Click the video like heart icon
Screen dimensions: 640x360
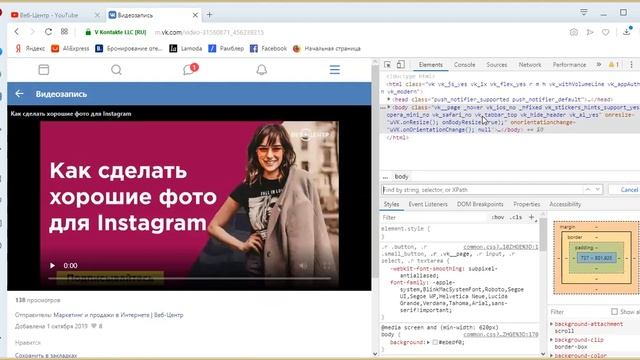[94, 326]
